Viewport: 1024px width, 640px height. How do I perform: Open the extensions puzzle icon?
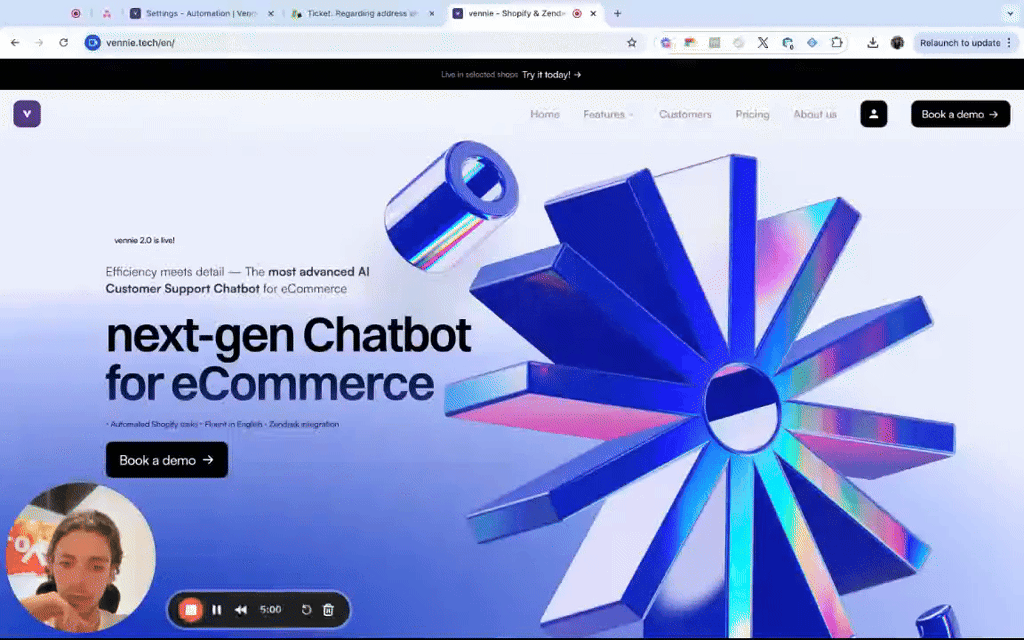pyautogui.click(x=837, y=42)
